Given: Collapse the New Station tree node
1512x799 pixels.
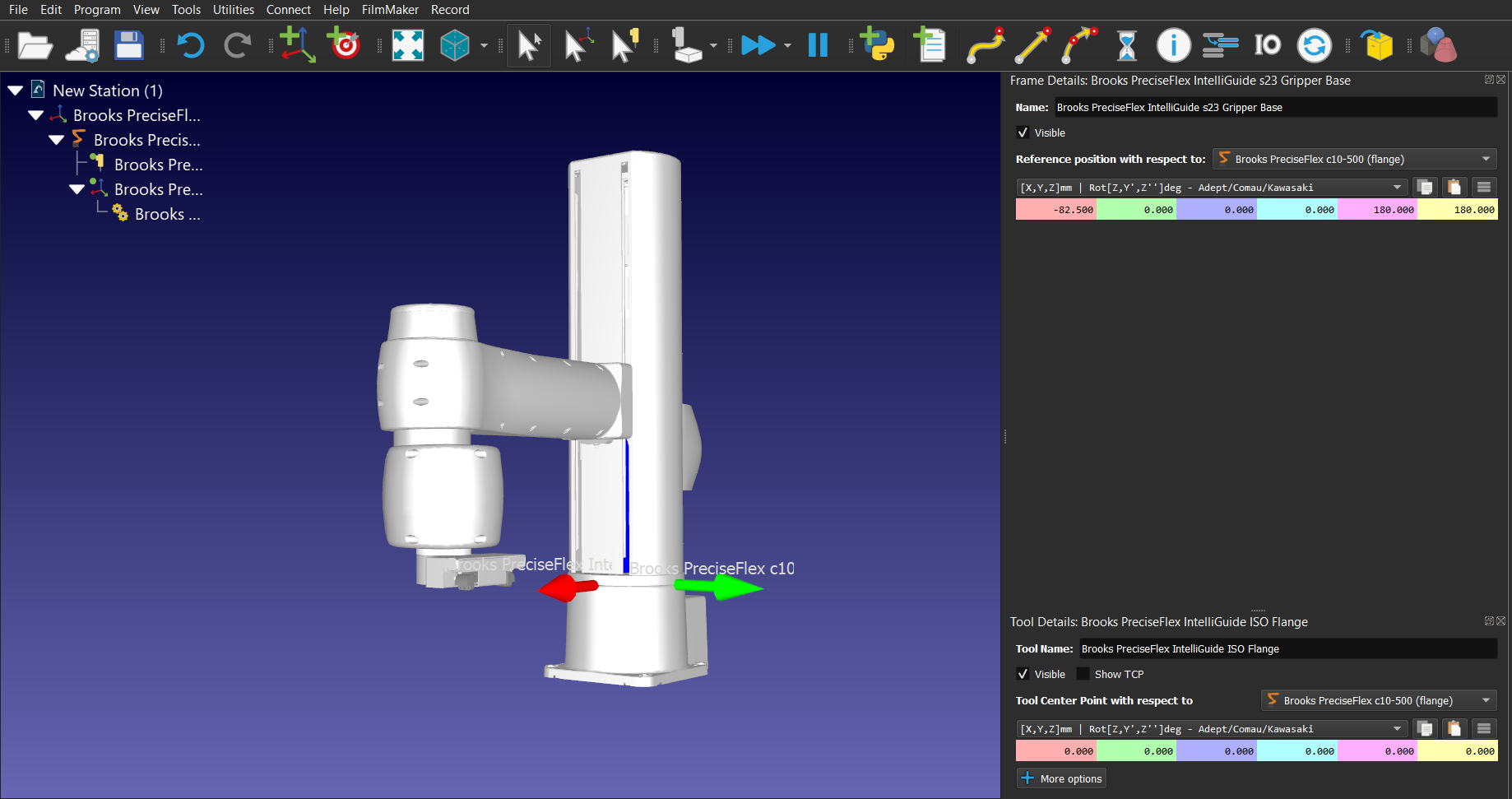Looking at the screenshot, I should pos(15,90).
